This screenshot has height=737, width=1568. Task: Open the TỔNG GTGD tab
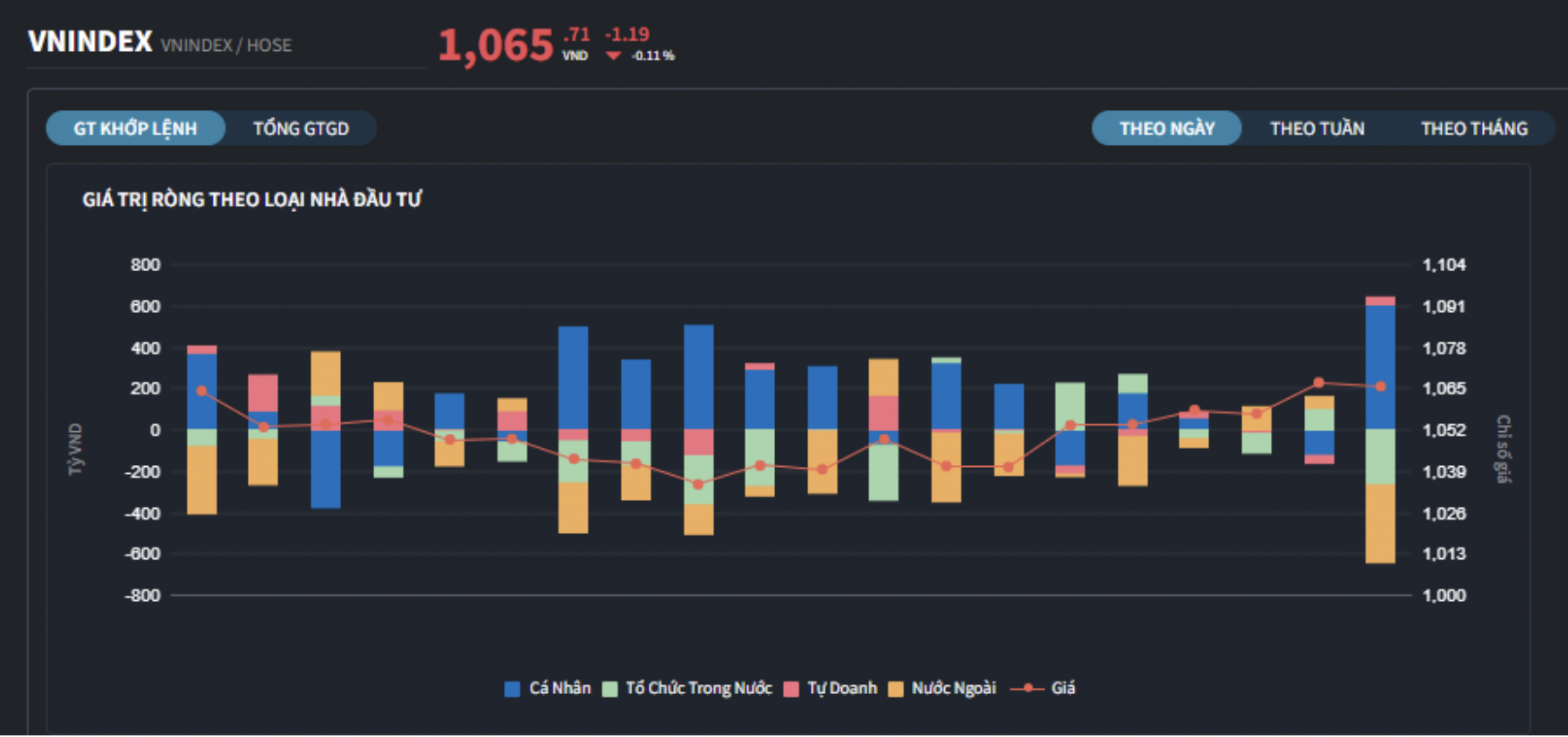pos(301,129)
